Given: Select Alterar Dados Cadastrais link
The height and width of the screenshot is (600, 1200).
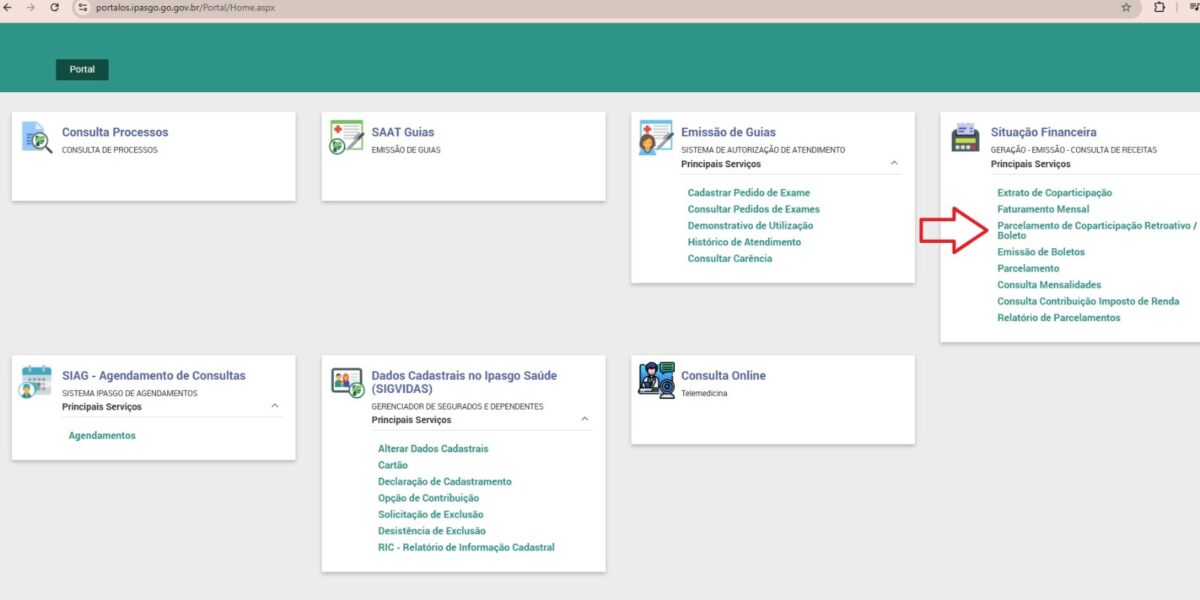Looking at the screenshot, I should (x=433, y=449).
